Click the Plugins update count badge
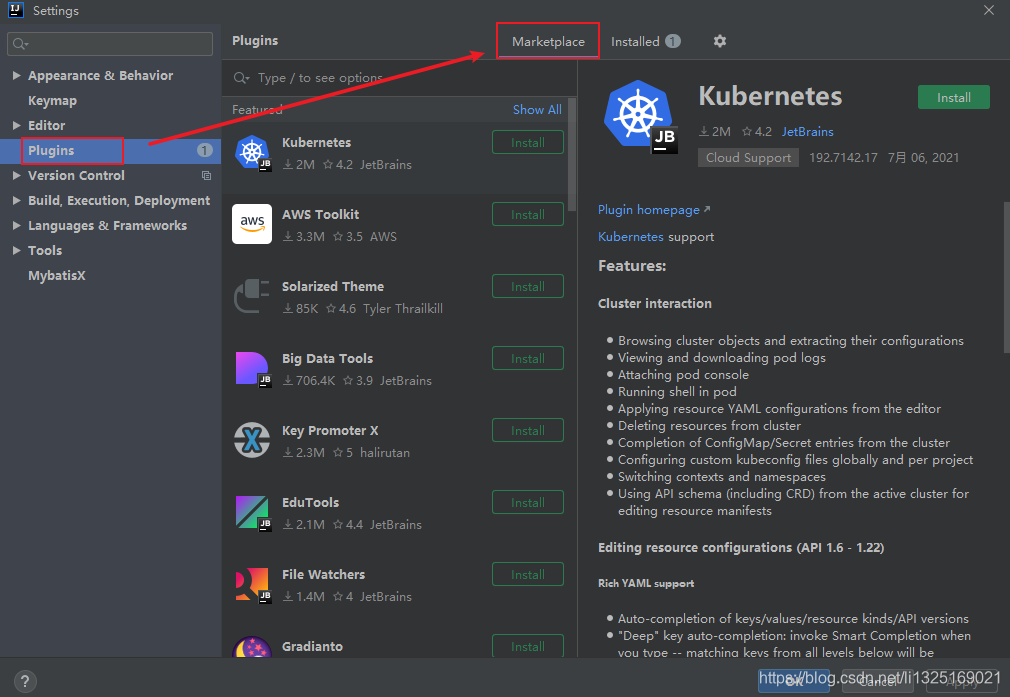This screenshot has width=1010, height=697. (x=204, y=150)
